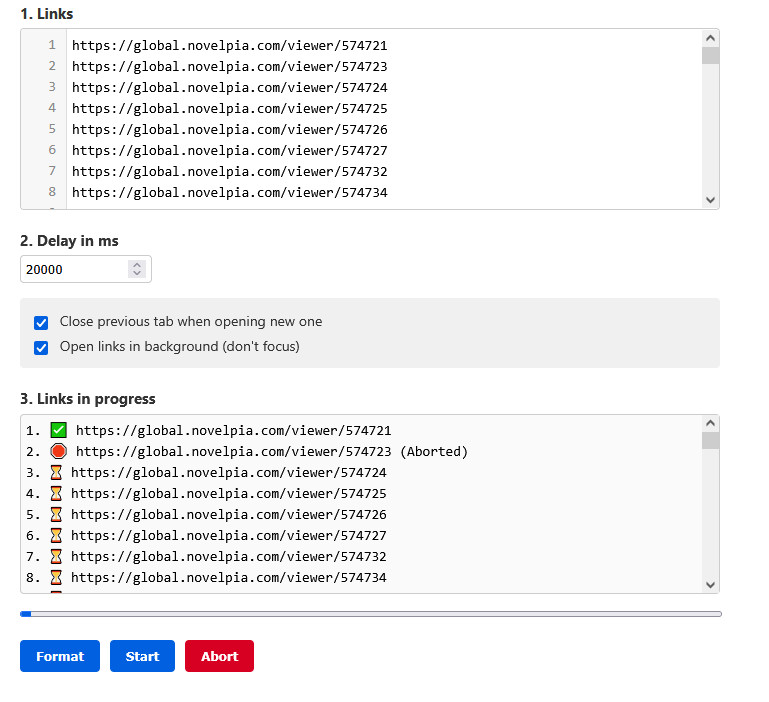Viewport: 769px width, 702px height.
Task: Click the red aborted stop icon for link 574723
Action: pyautogui.click(x=58, y=451)
